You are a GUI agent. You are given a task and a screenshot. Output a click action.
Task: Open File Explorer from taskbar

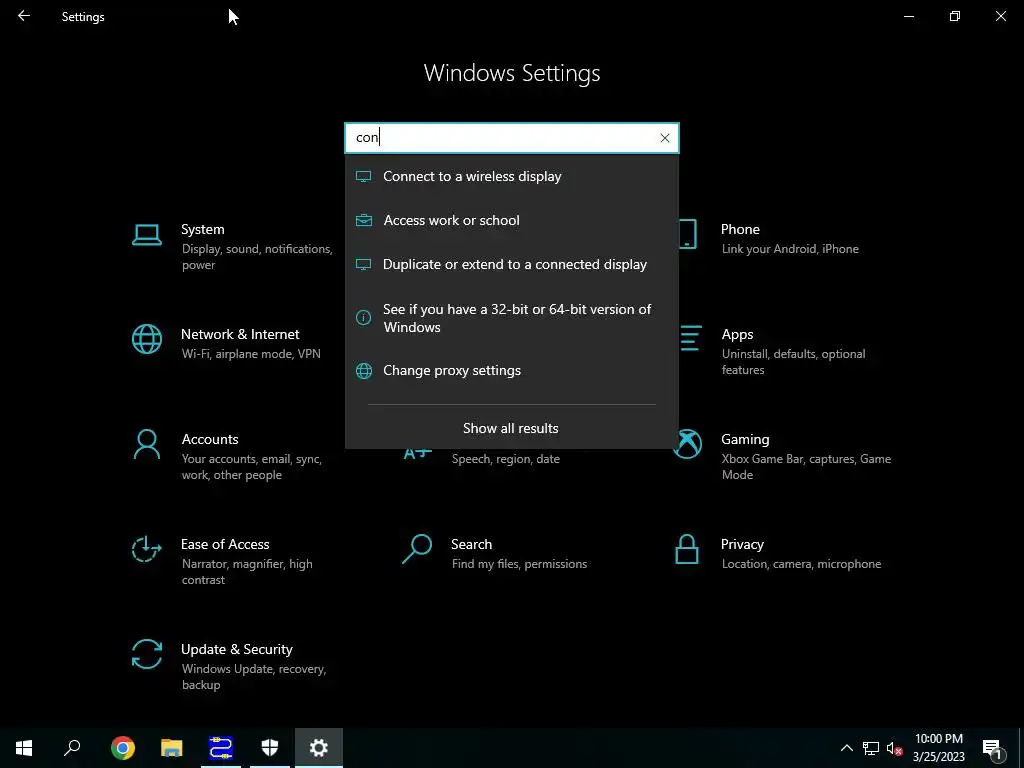172,748
